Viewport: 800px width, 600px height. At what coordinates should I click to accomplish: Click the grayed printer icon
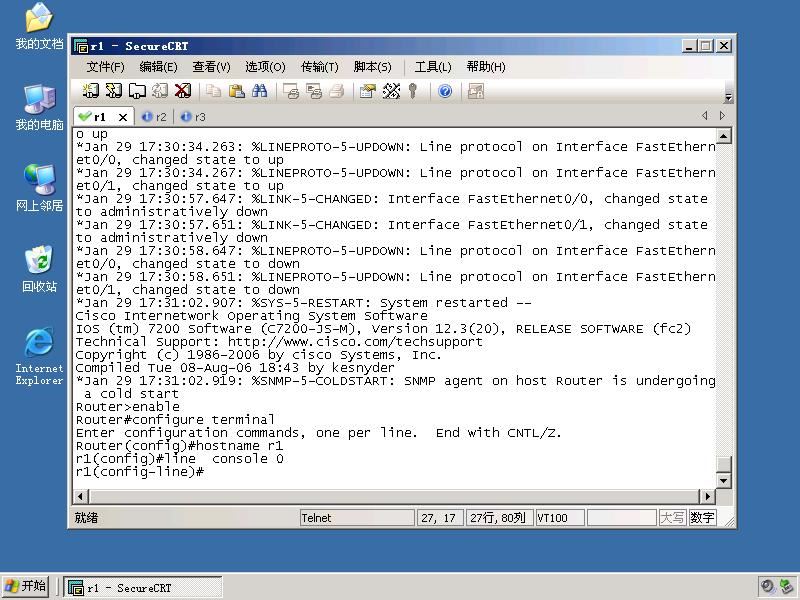337,91
